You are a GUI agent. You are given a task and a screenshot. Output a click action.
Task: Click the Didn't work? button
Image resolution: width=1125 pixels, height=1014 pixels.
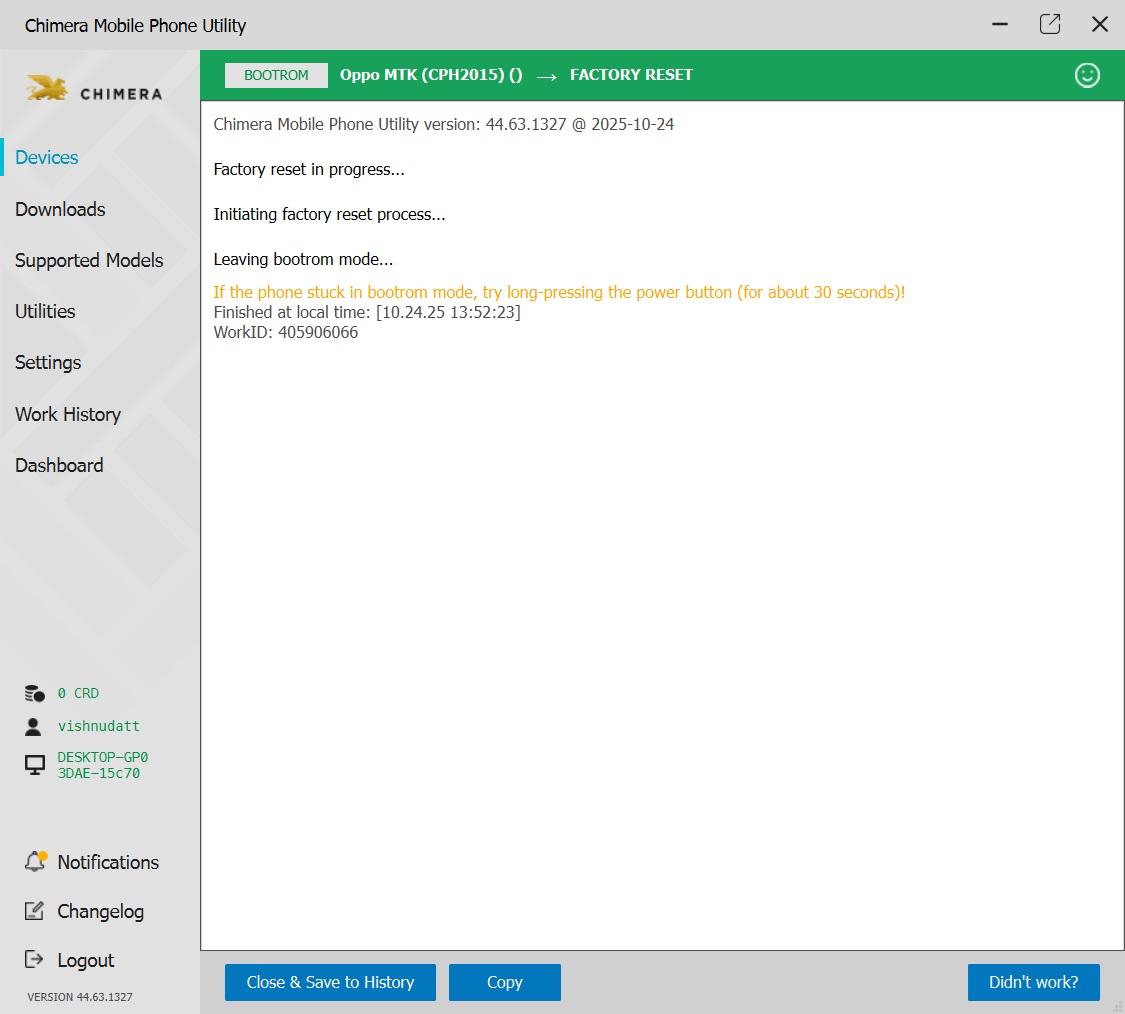[1033, 982]
